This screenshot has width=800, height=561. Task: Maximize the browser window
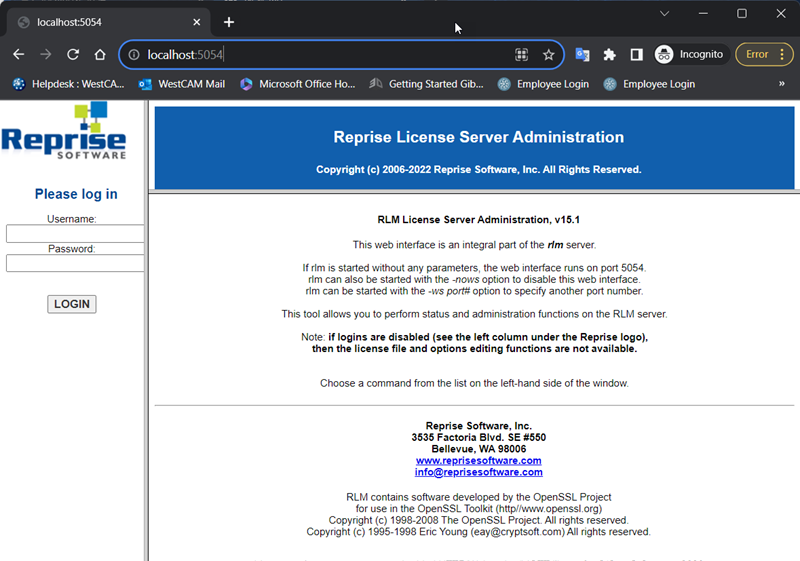coord(742,14)
